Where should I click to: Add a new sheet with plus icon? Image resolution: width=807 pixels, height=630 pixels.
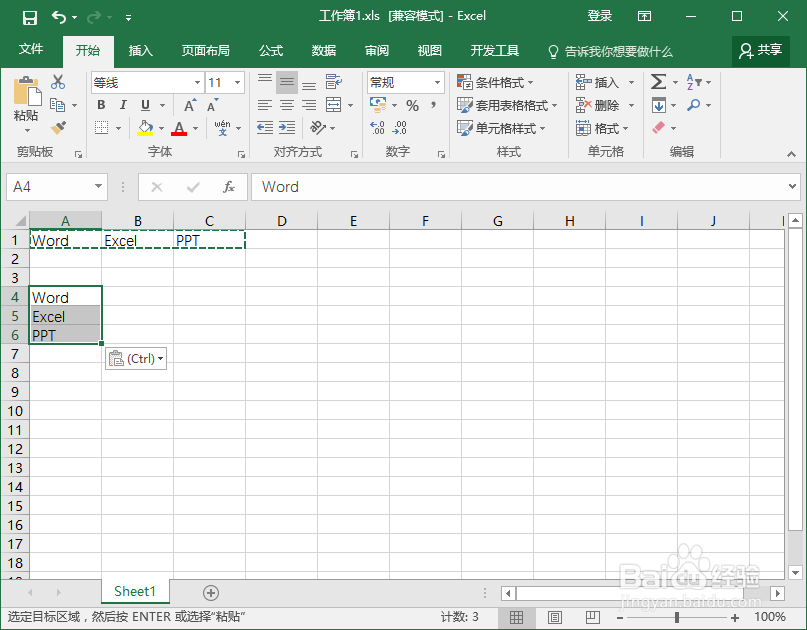[210, 593]
